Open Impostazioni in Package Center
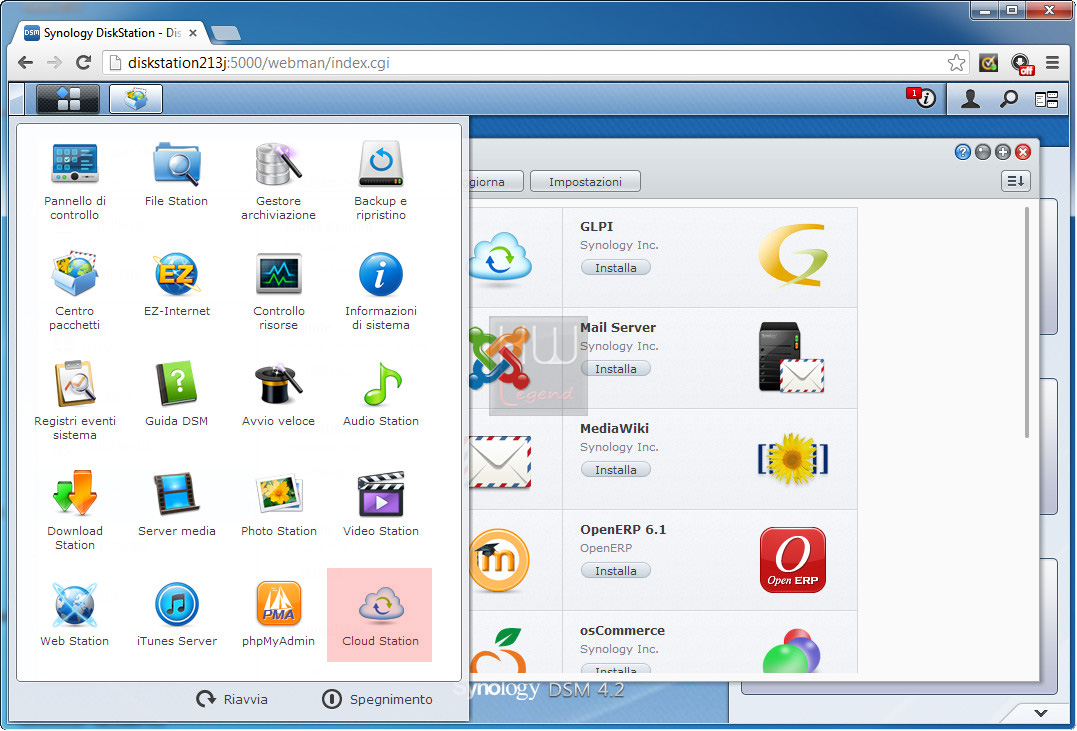The height and width of the screenshot is (731, 1077). click(585, 181)
